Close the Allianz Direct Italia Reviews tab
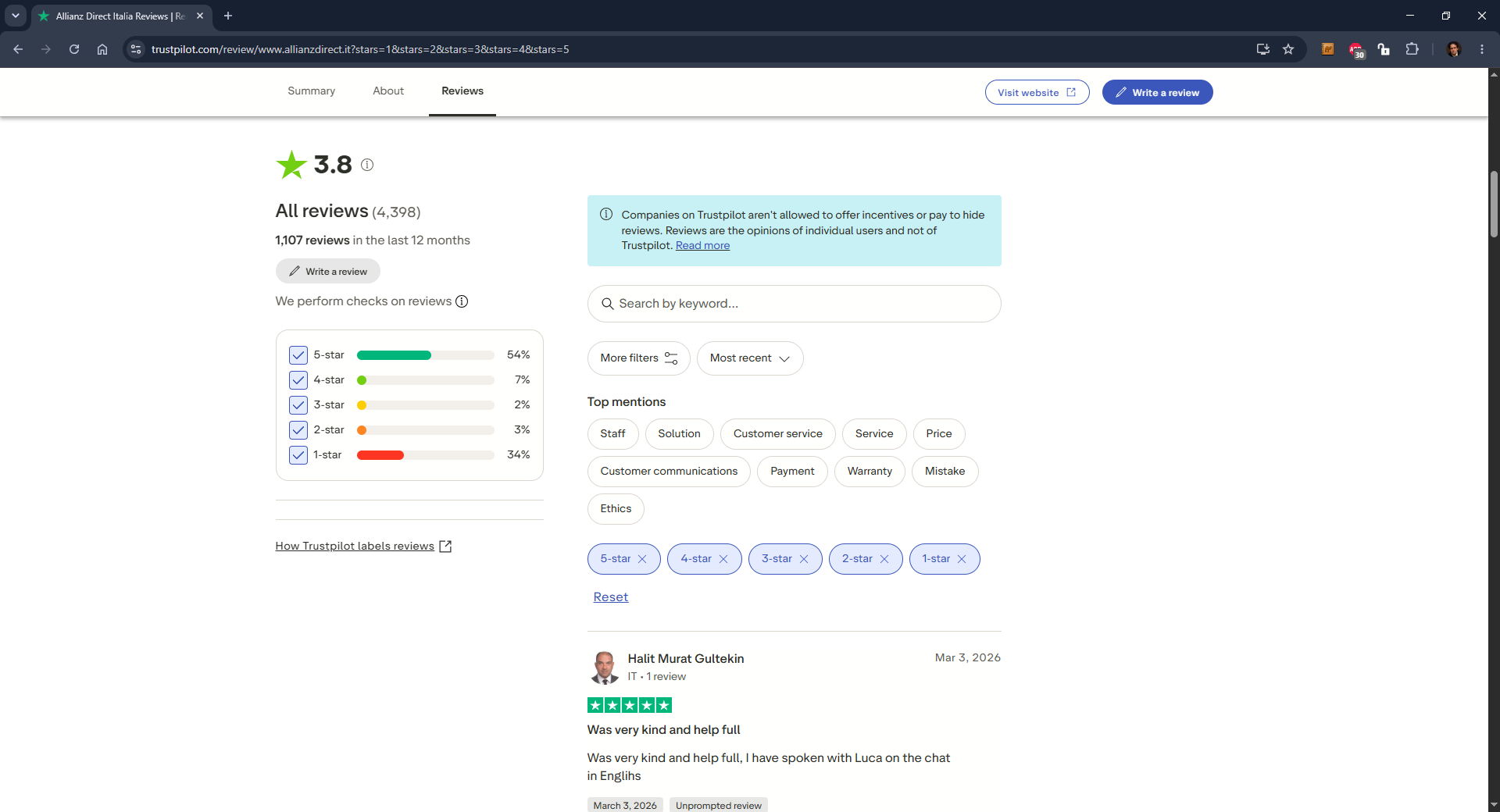Viewport: 1500px width, 812px height. click(200, 16)
